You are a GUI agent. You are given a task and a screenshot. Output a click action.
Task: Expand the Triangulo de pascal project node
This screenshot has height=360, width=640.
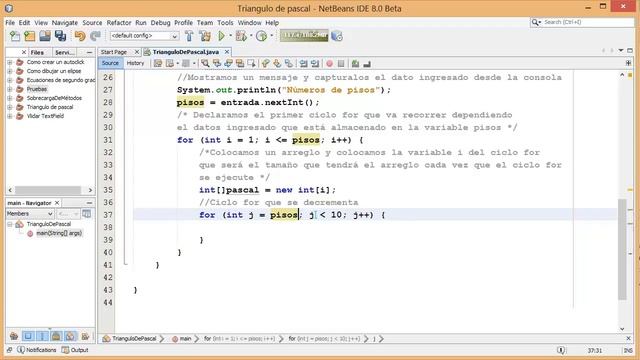10,107
